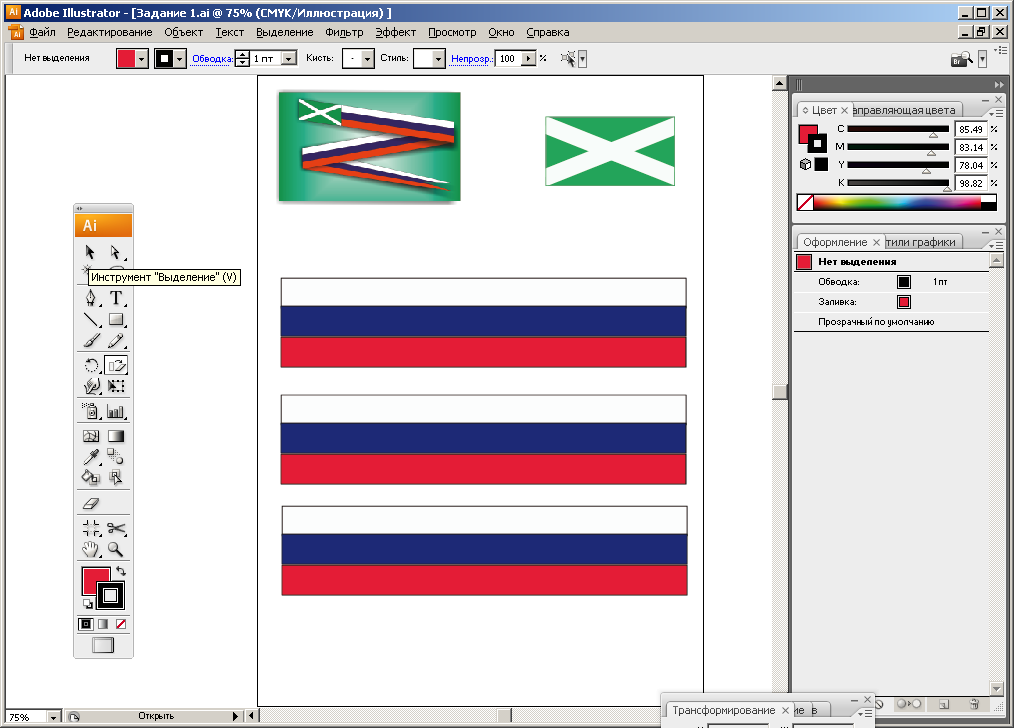Switch to Направляющая цвета tab

tap(906, 111)
